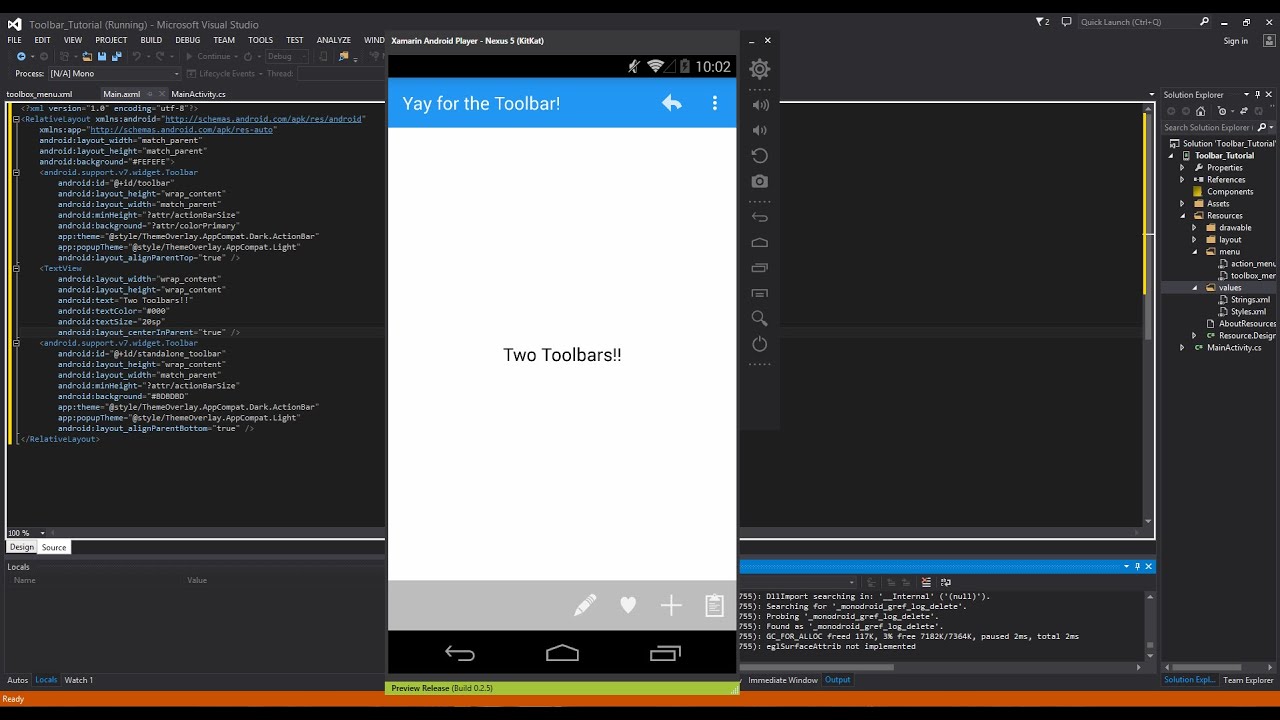
Task: Click the Quick Launch search box
Action: tap(1146, 22)
